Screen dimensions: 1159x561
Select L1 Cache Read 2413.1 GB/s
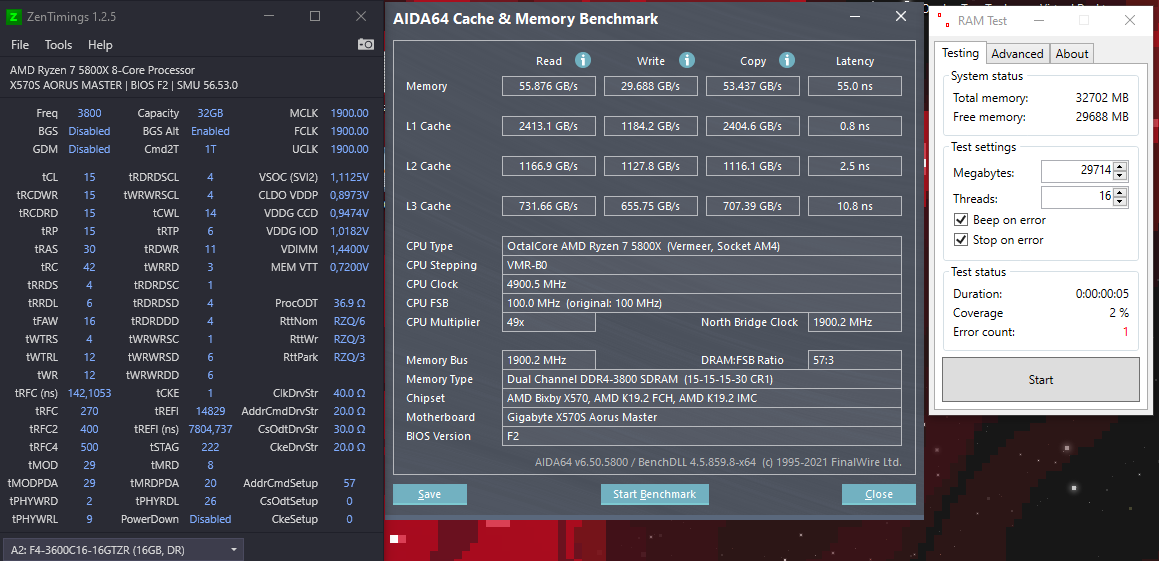coord(549,126)
